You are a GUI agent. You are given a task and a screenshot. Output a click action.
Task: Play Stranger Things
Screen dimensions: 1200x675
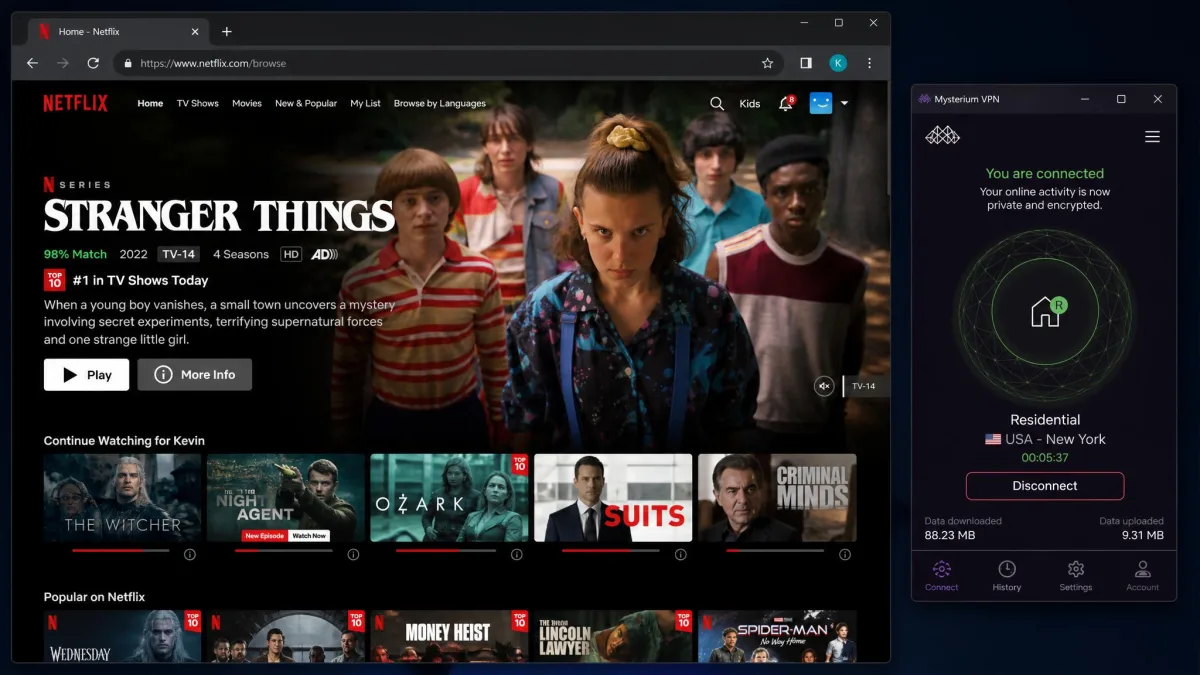tap(86, 375)
